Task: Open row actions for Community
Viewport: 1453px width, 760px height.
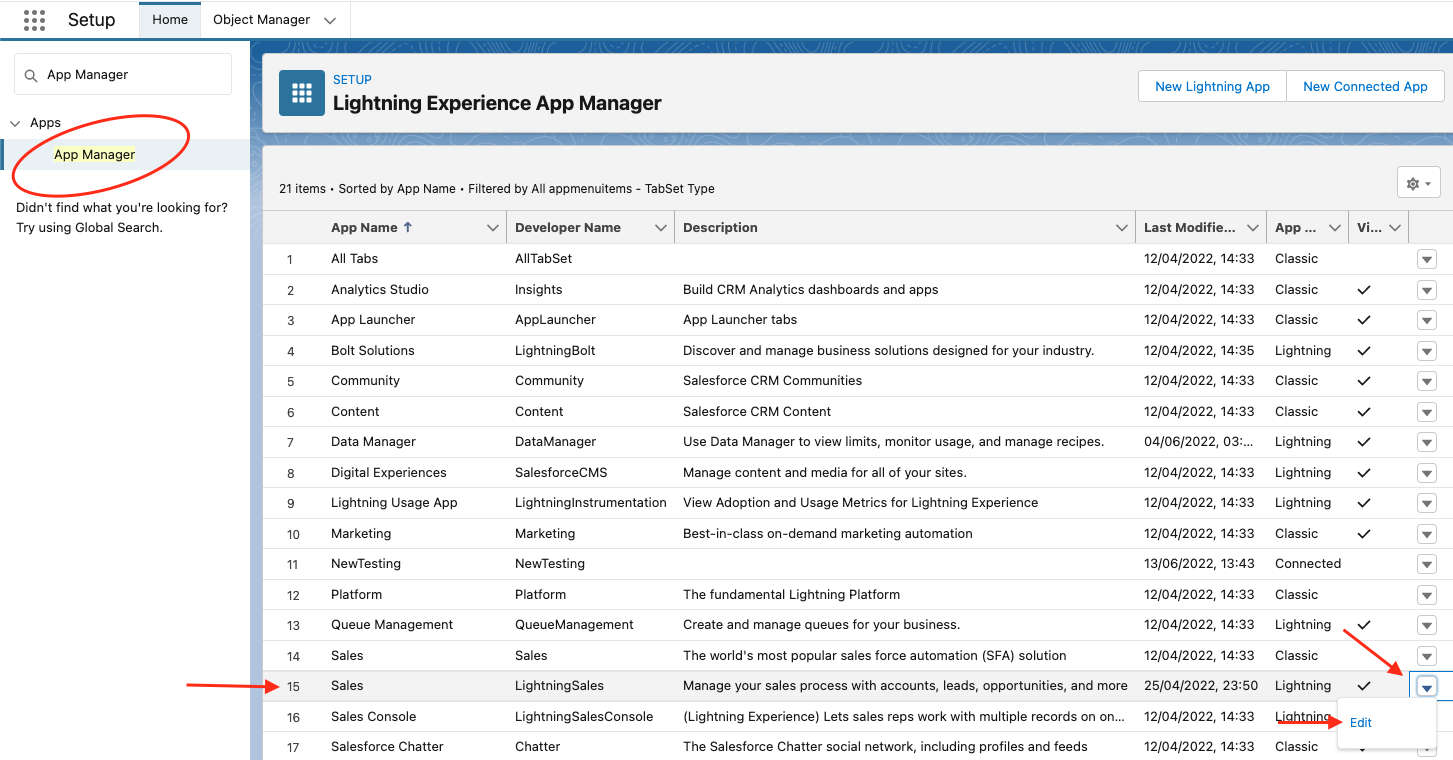Action: [1427, 381]
